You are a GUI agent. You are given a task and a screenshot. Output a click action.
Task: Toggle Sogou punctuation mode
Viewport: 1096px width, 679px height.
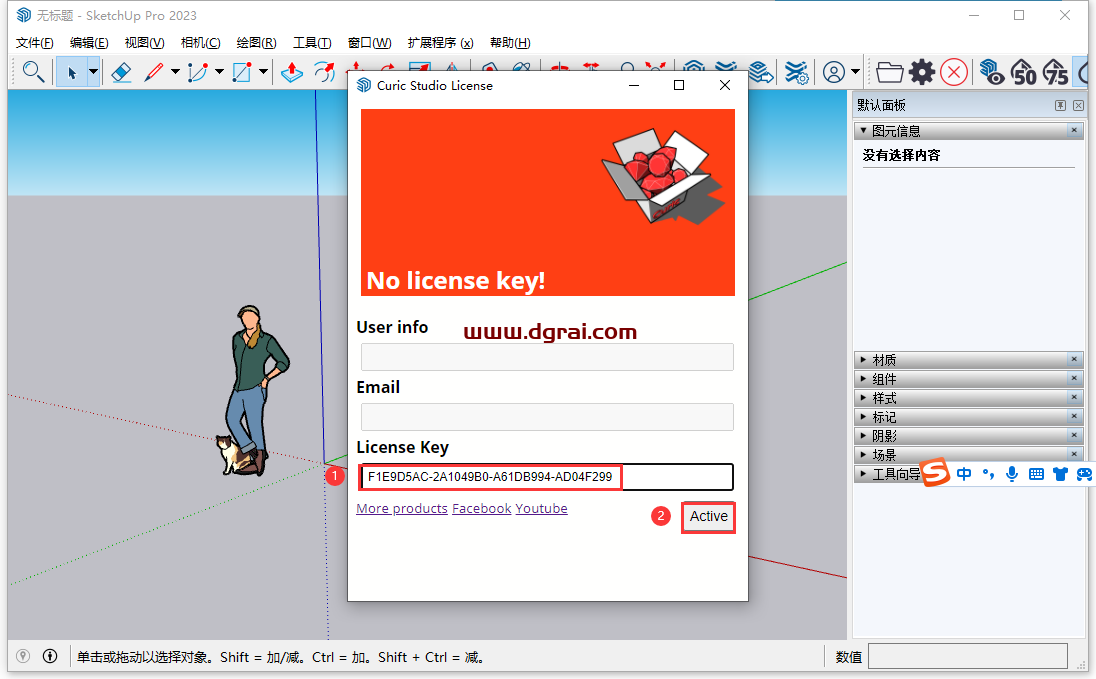coord(988,474)
